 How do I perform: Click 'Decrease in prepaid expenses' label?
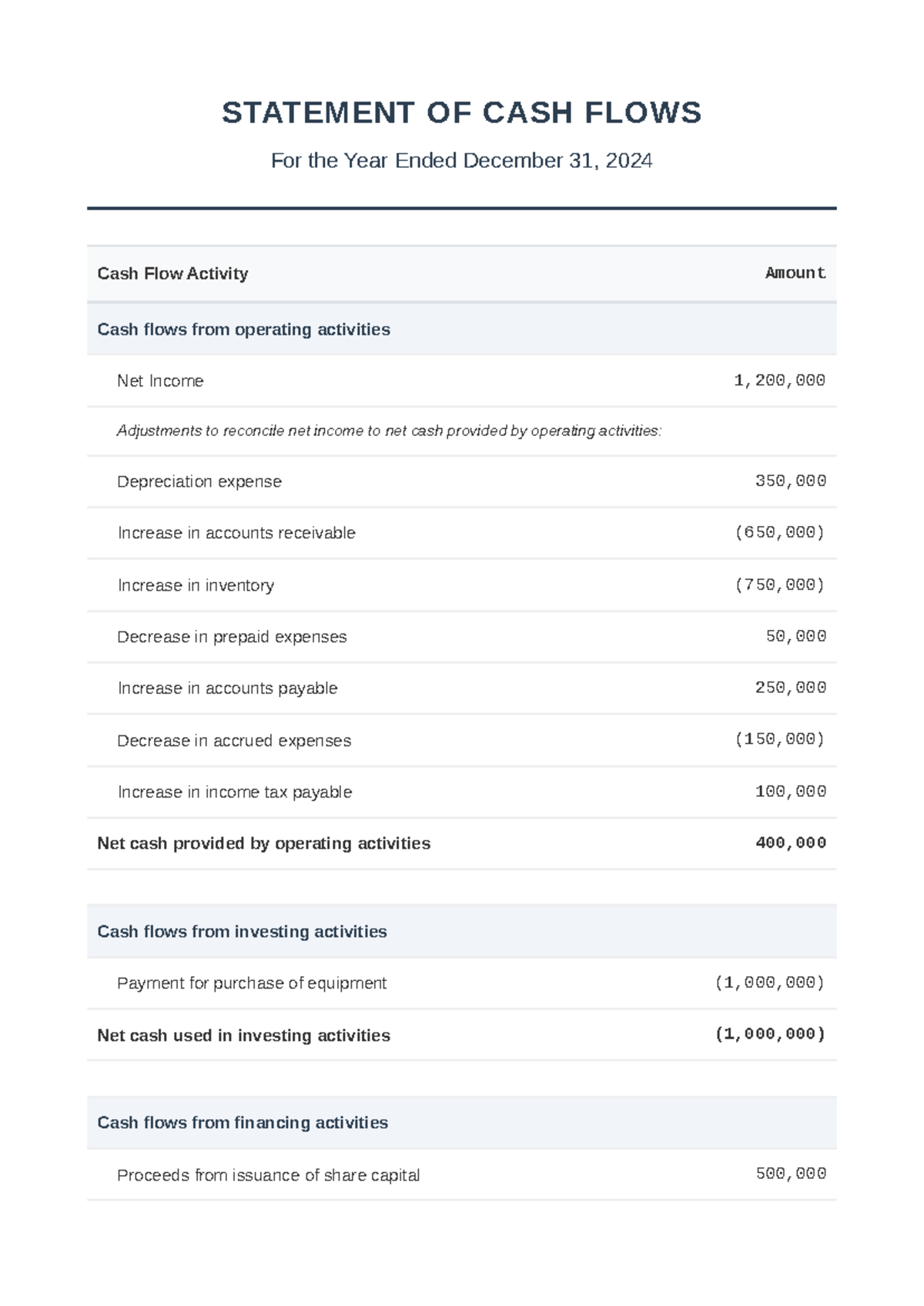point(232,637)
